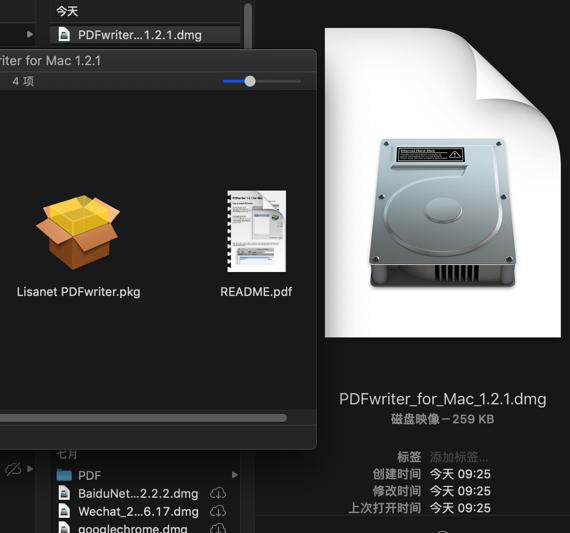The width and height of the screenshot is (570, 533).
Task: Select the googlechrome.dmg file row
Action: pyautogui.click(x=145, y=528)
